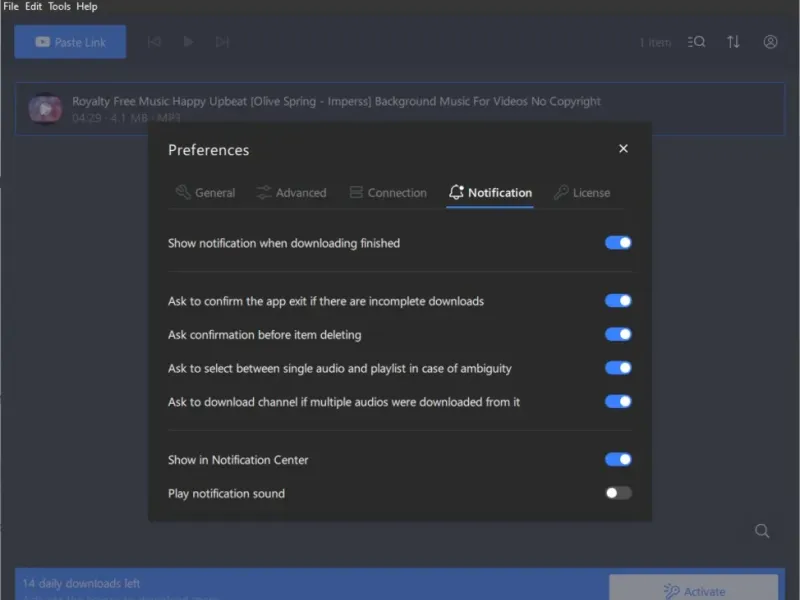Click the next track icon
The width and height of the screenshot is (800, 600).
point(222,42)
